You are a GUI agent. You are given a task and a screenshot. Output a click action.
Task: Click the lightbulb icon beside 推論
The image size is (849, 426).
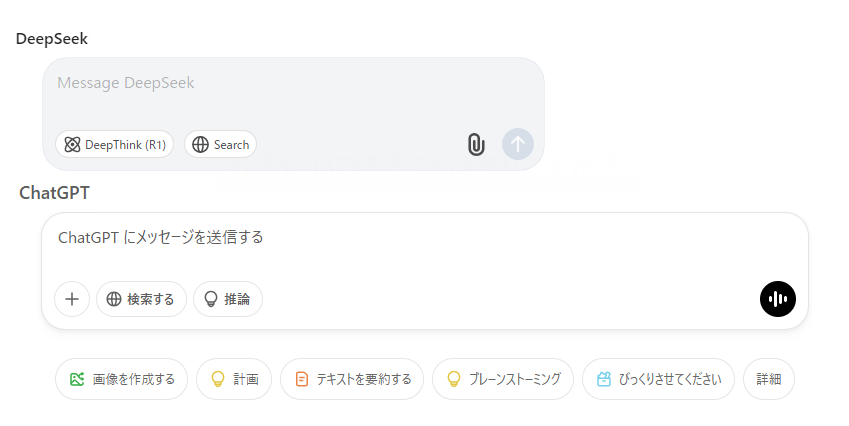click(211, 299)
